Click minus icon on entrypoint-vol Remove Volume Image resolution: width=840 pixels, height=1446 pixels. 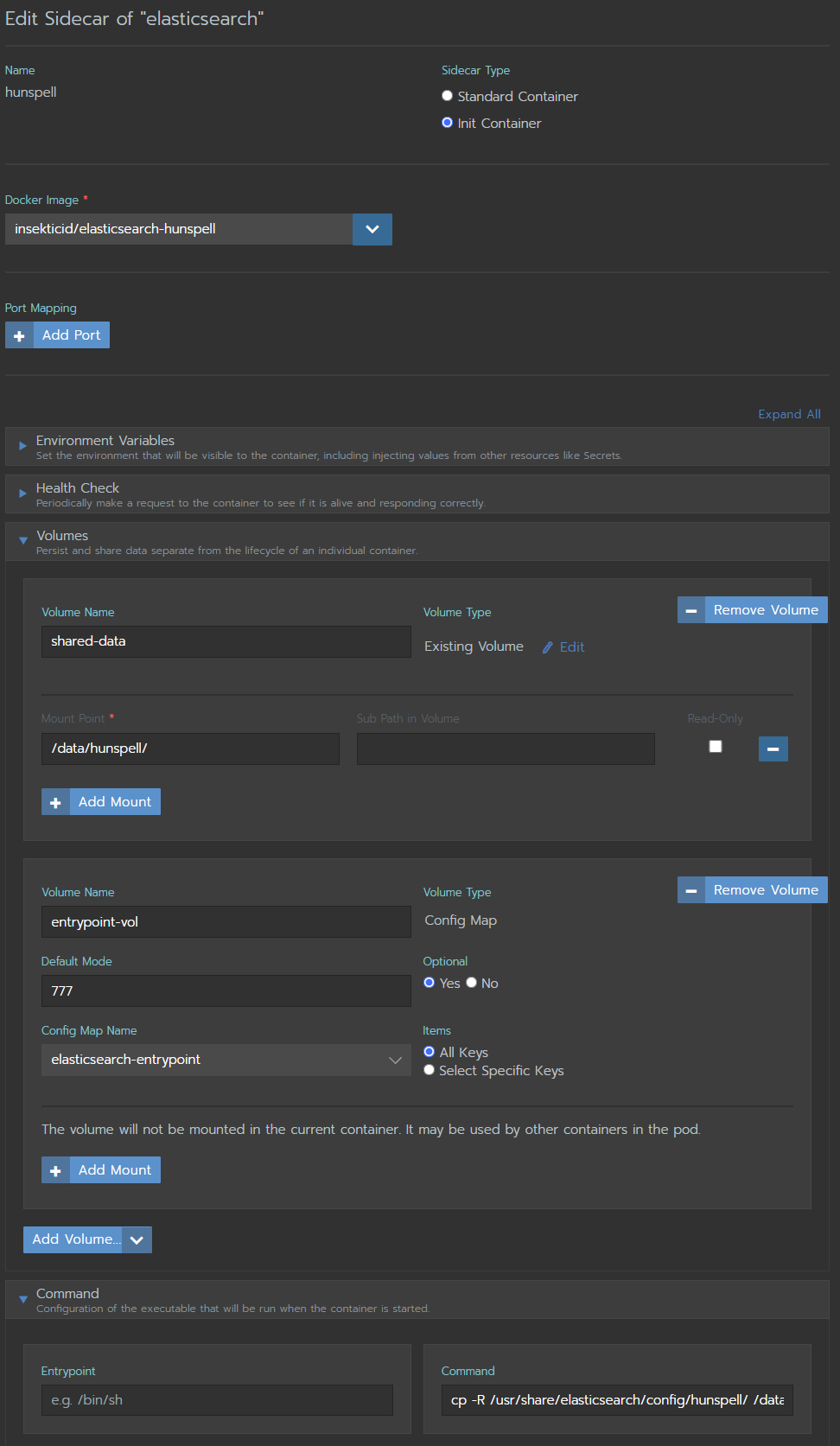coord(691,890)
